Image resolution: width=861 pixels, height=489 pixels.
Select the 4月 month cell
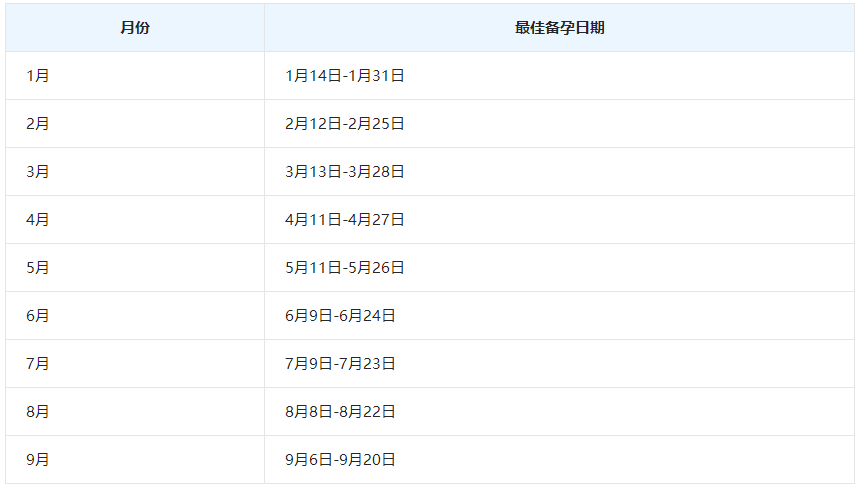point(38,220)
